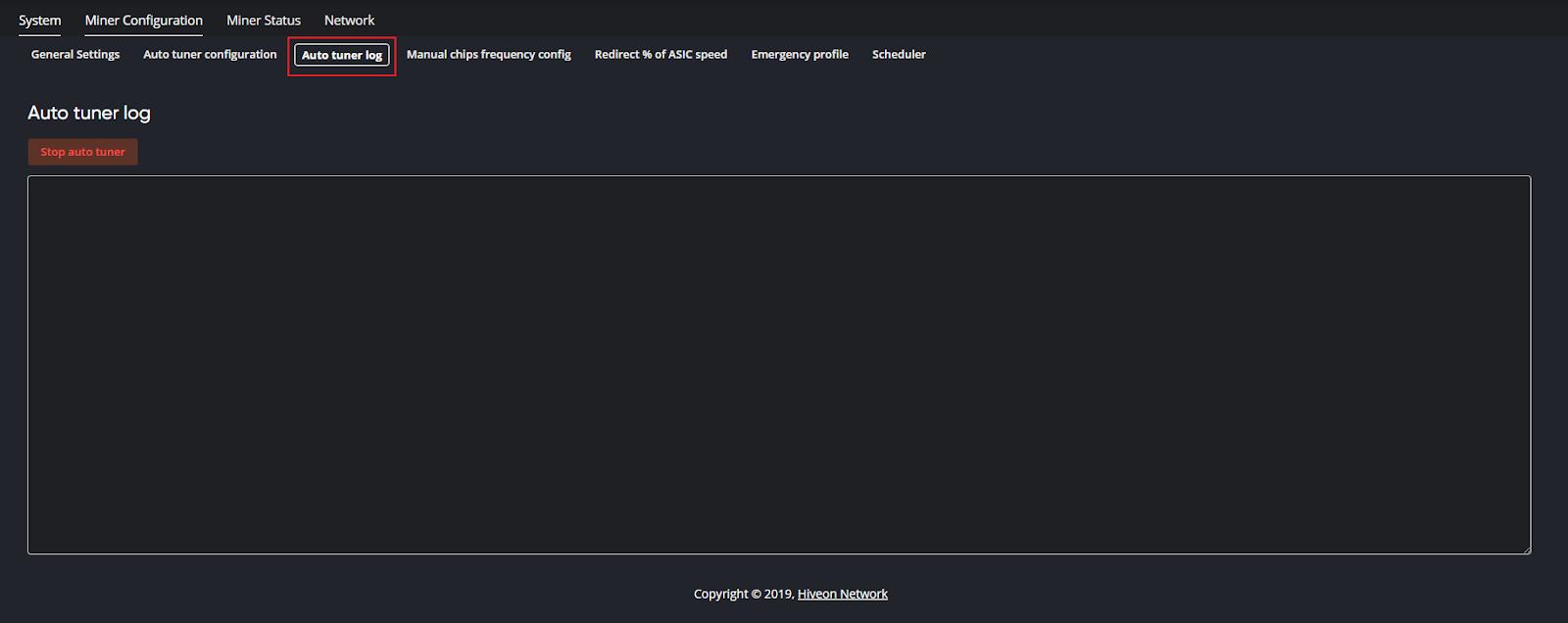
Task: Click inside the auto tuner log text area
Action: (x=778, y=364)
